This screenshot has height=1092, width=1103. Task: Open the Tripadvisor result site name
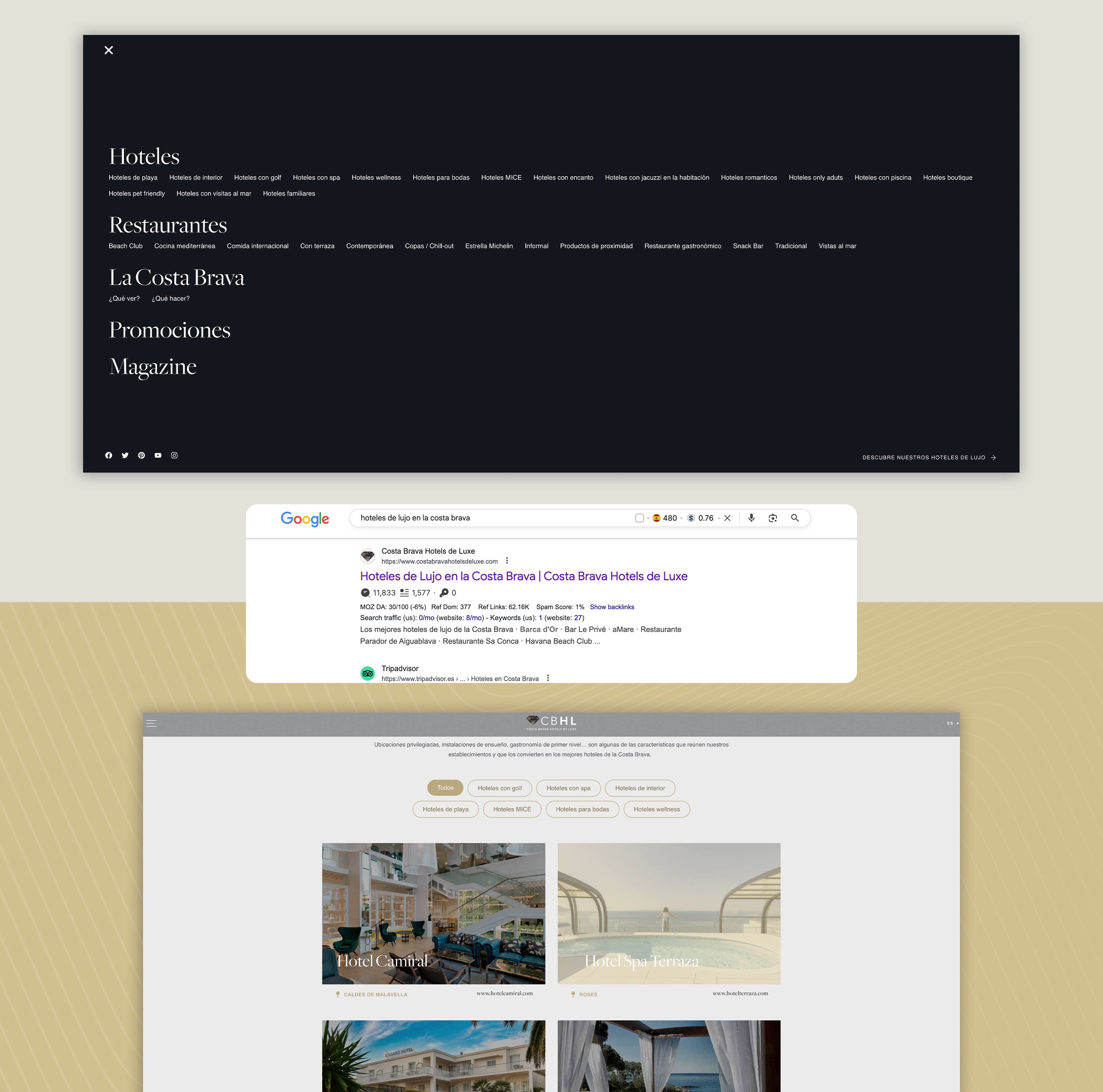point(400,668)
